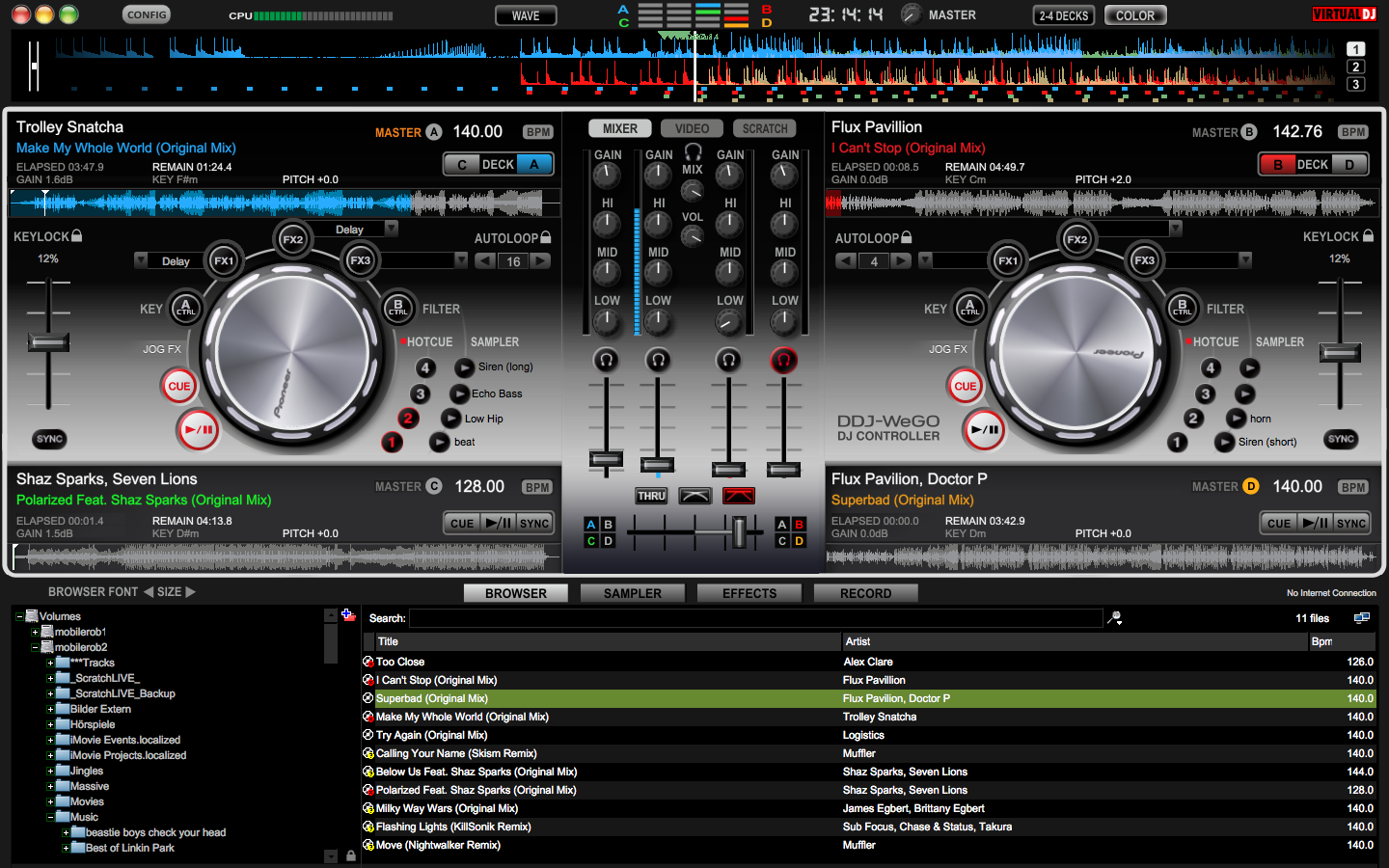Image resolution: width=1389 pixels, height=868 pixels.
Task: Collapse the mobilerob2 tree node
Action: pyautogui.click(x=35, y=648)
